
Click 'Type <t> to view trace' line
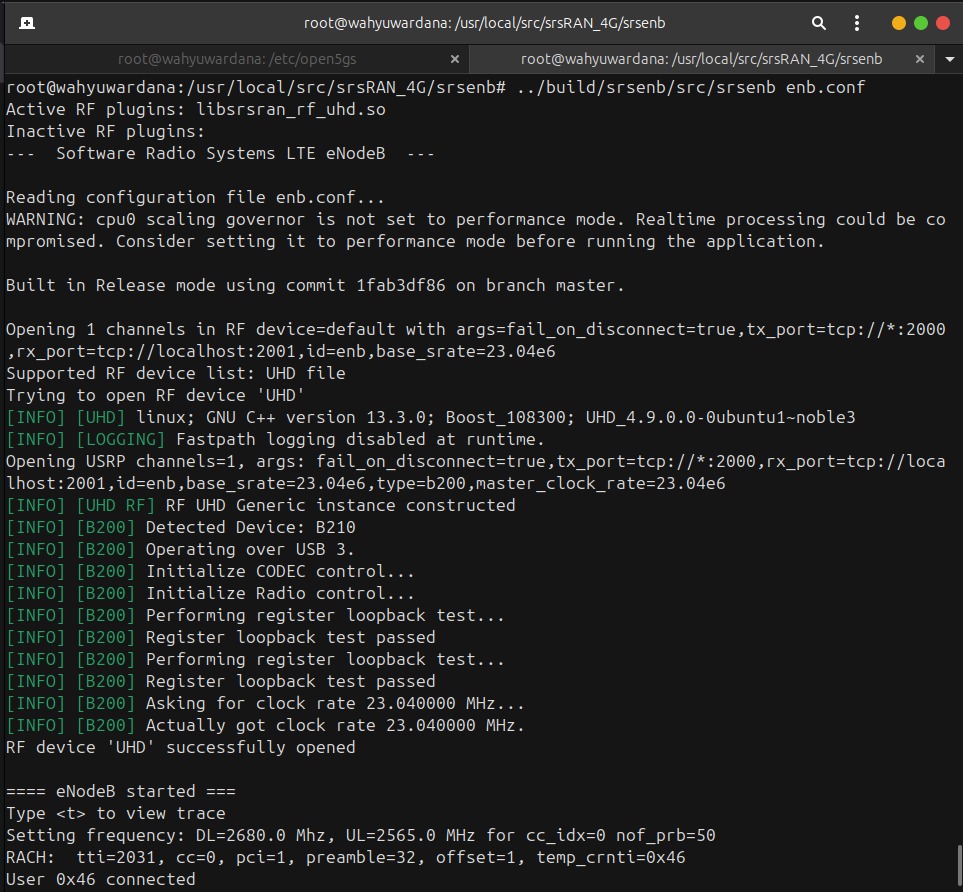click(x=115, y=813)
